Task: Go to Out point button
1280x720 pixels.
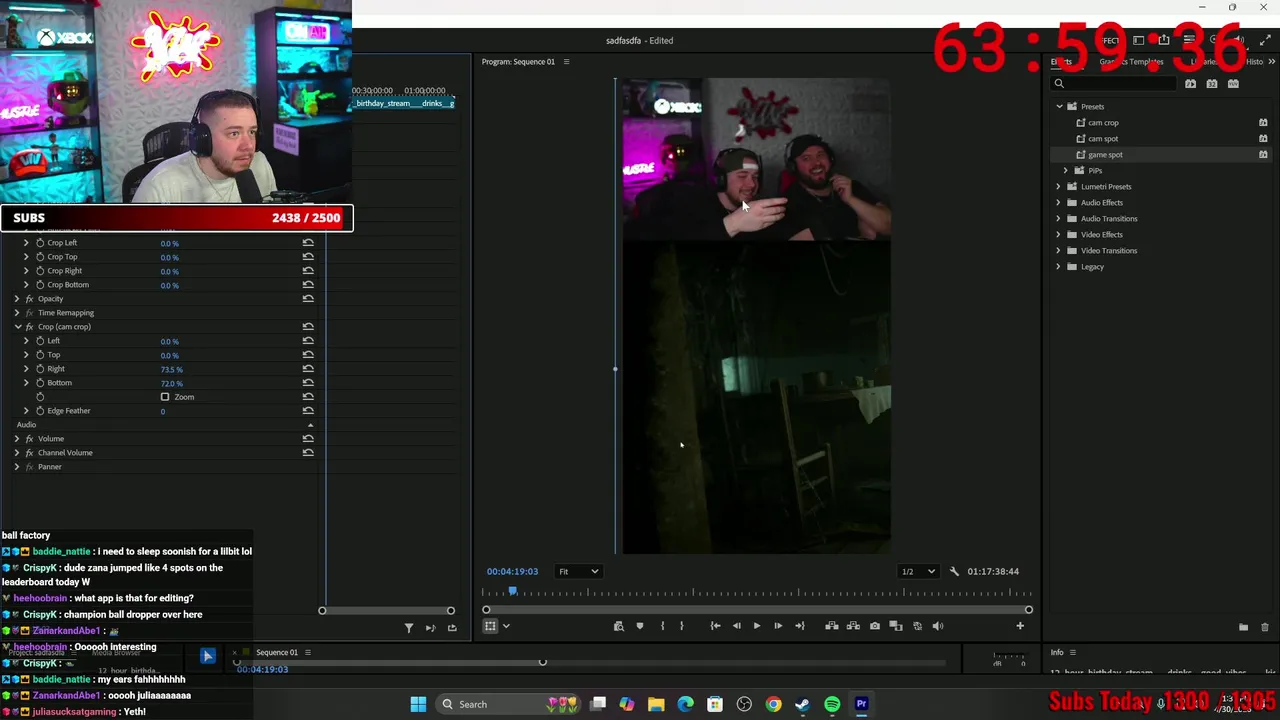Action: click(x=799, y=626)
